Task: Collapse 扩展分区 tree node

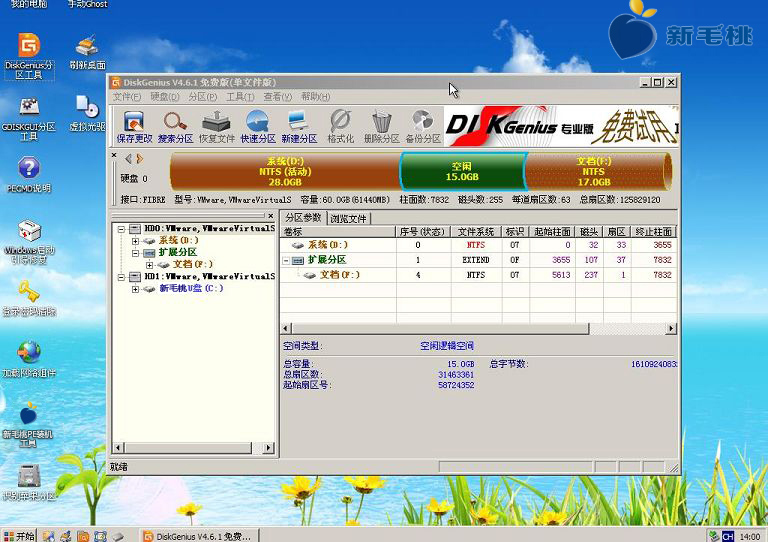Action: (x=136, y=253)
